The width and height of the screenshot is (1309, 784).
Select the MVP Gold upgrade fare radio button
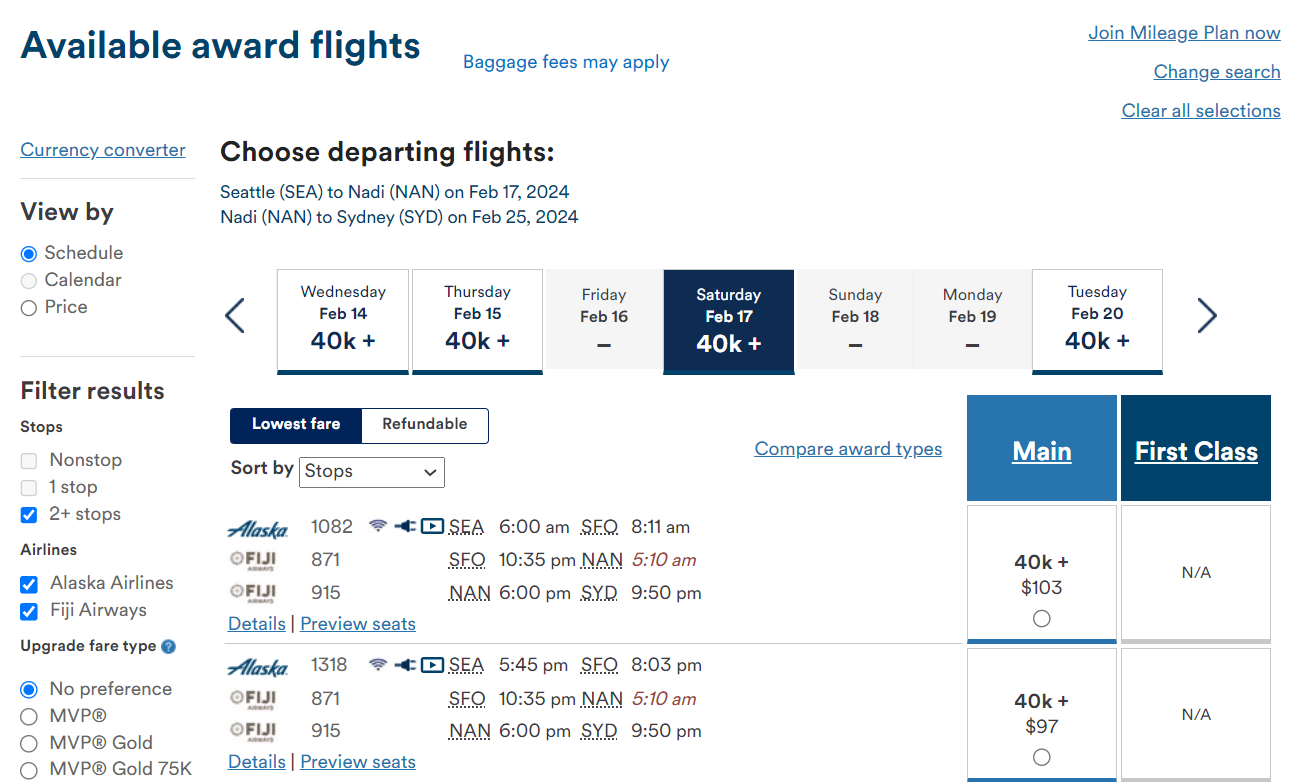(30, 742)
